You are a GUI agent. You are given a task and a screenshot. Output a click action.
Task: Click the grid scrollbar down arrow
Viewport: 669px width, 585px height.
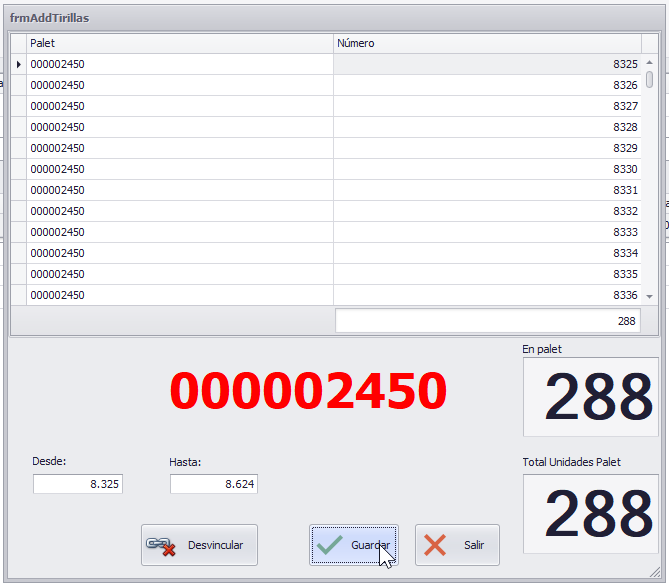tap(649, 297)
